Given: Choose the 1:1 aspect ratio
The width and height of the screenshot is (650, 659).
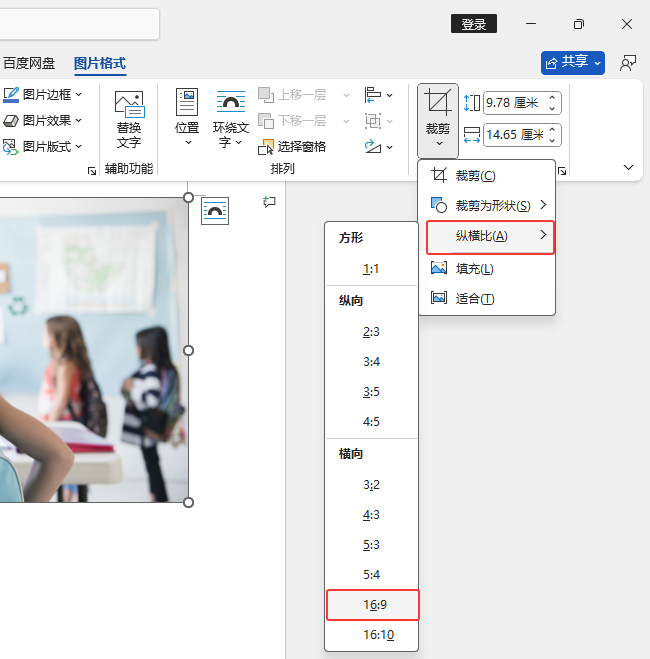Looking at the screenshot, I should [371, 269].
